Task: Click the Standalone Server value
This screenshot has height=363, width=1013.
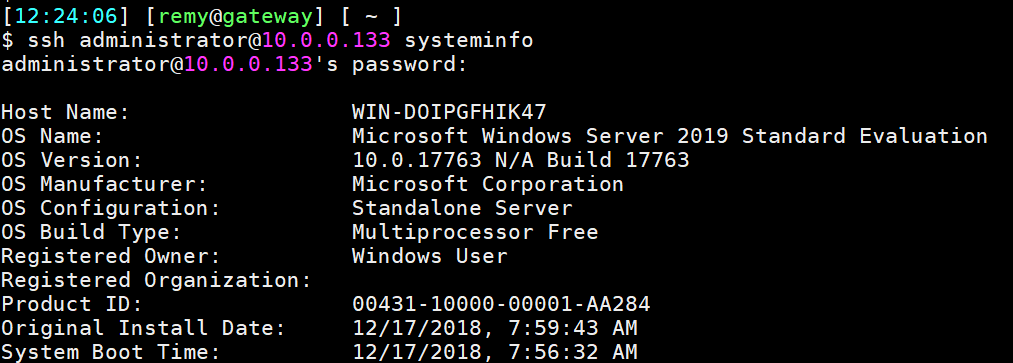Action: (462, 208)
